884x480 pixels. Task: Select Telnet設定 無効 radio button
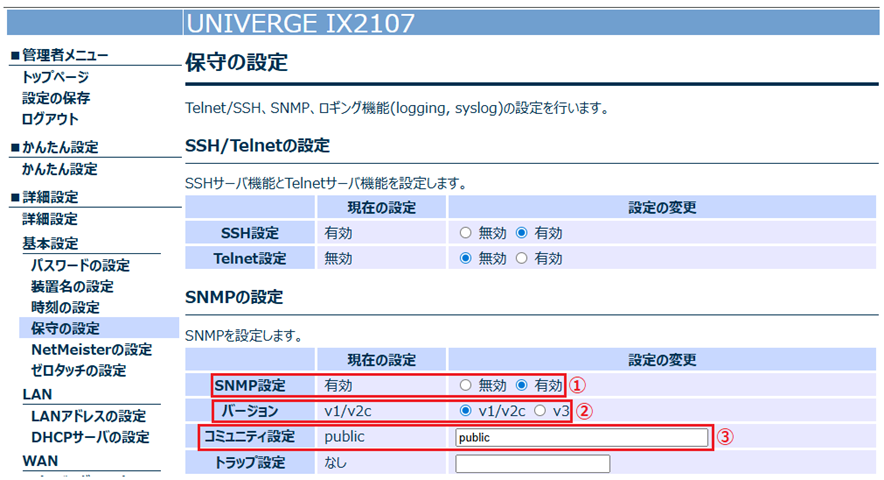(x=465, y=259)
